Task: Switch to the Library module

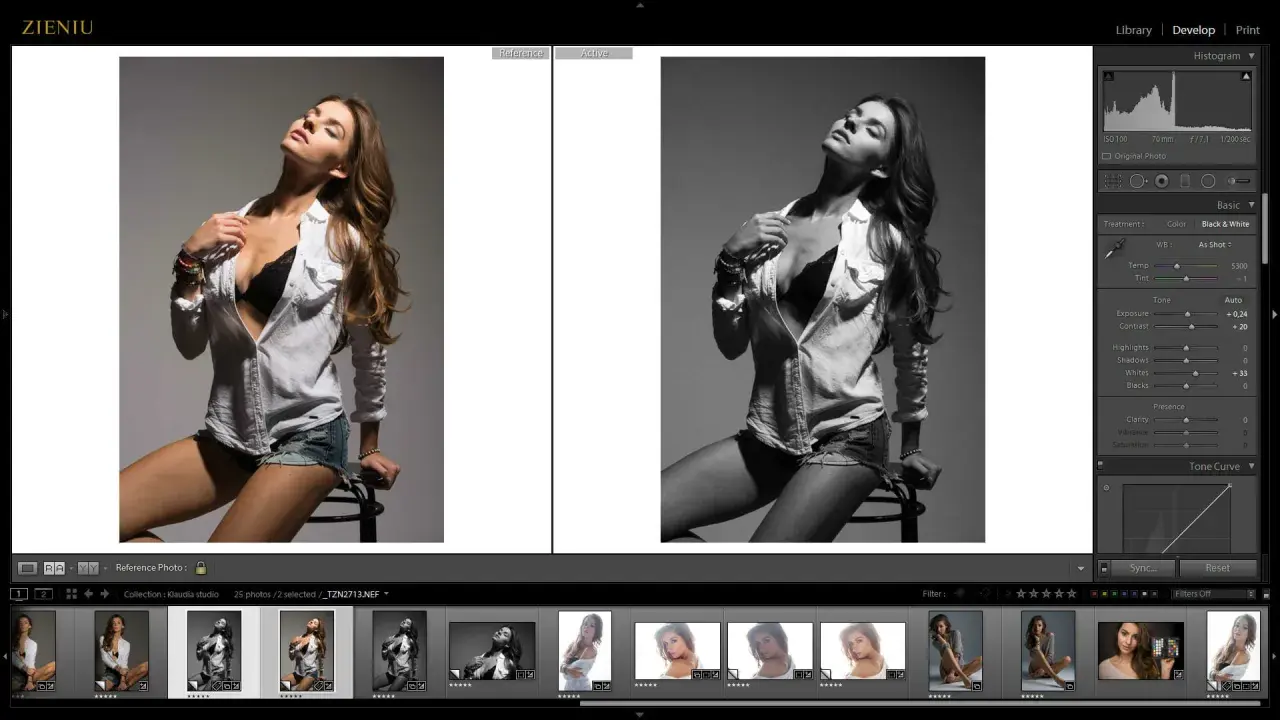Action: tap(1133, 30)
